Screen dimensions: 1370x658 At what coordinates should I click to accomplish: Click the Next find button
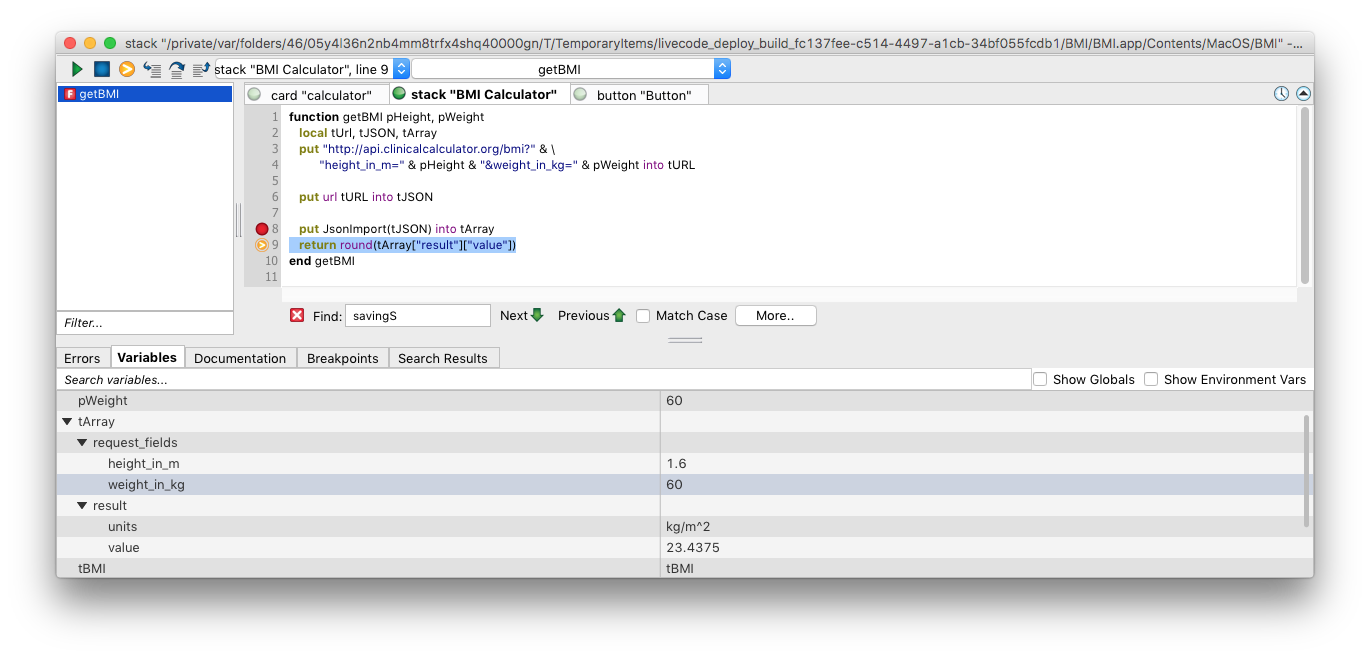pyautogui.click(x=521, y=316)
